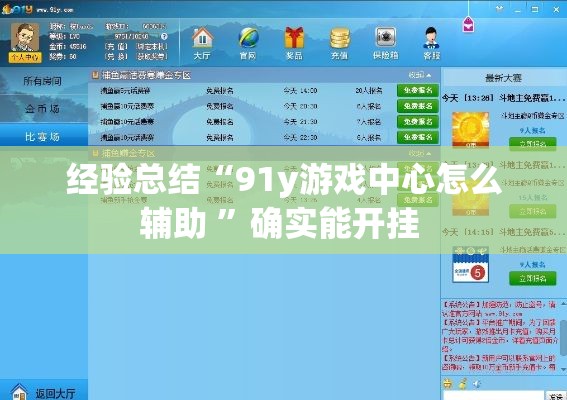This screenshot has height=400, width=567.
Task: Open the 今天 [13:28] 斗地主免费赢 tournament entry
Action: tap(503, 98)
